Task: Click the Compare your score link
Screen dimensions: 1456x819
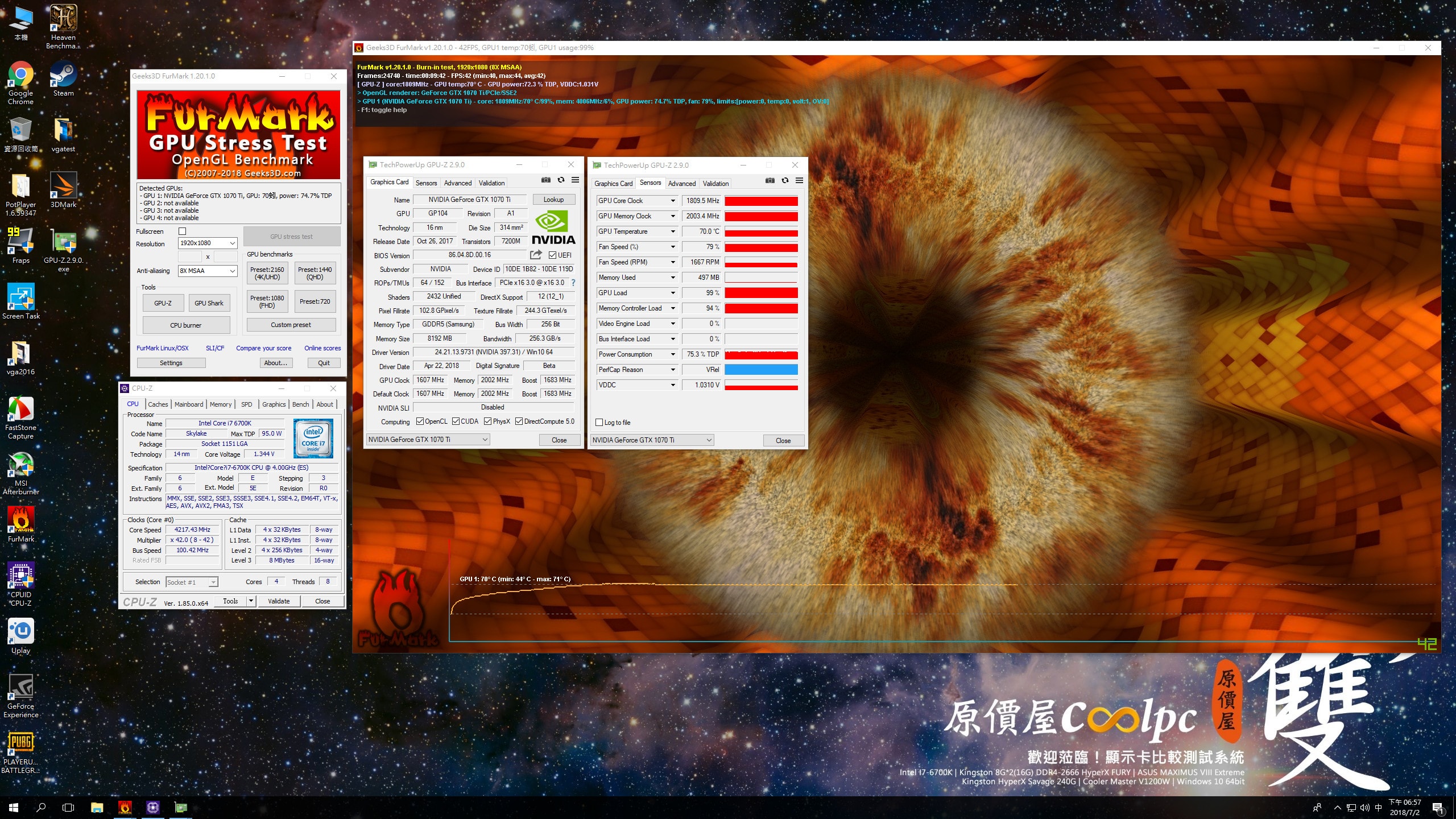Action: click(x=264, y=348)
